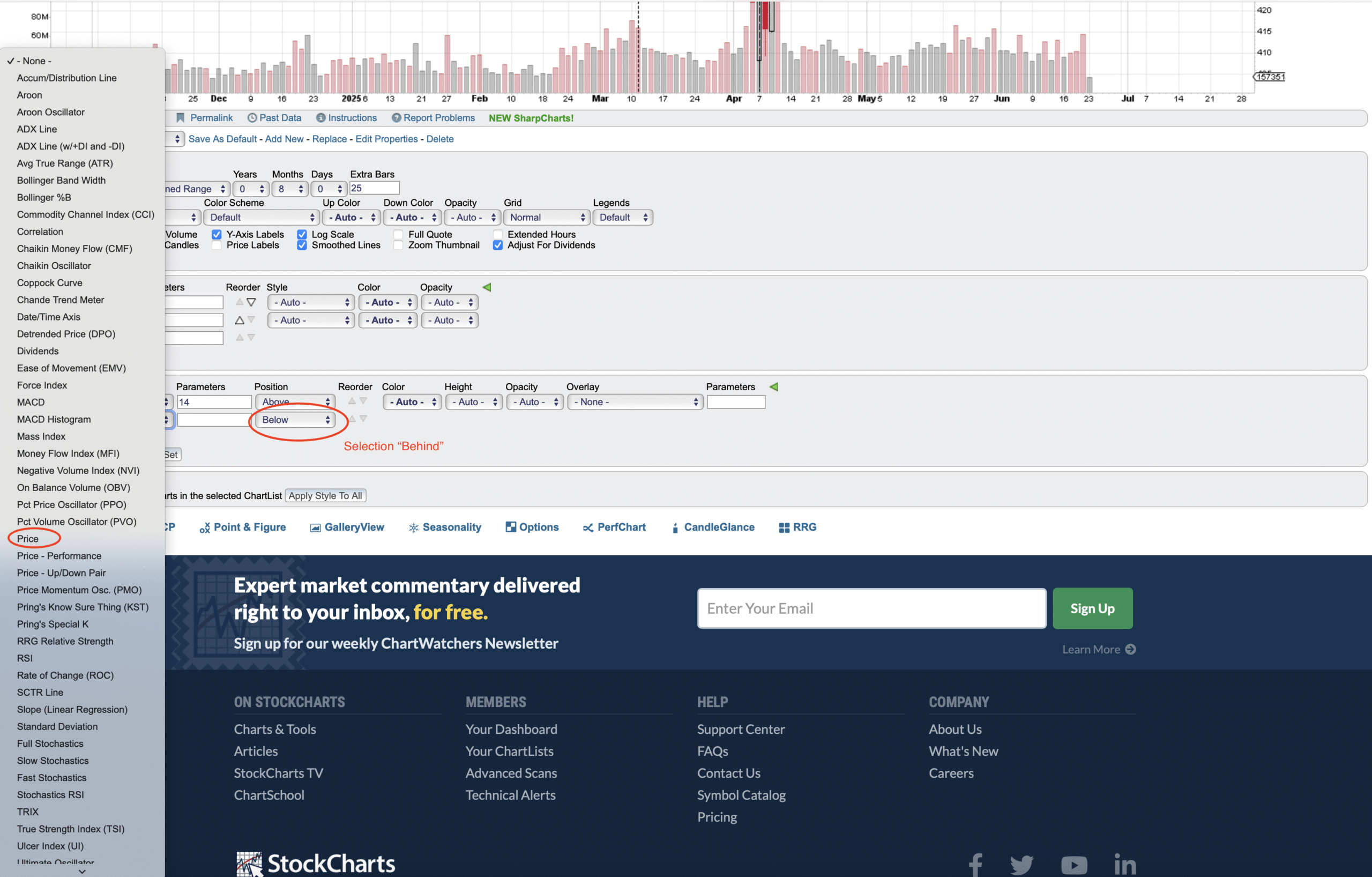Click the Apply Style To All button
This screenshot has width=1372, height=877.
click(x=325, y=496)
